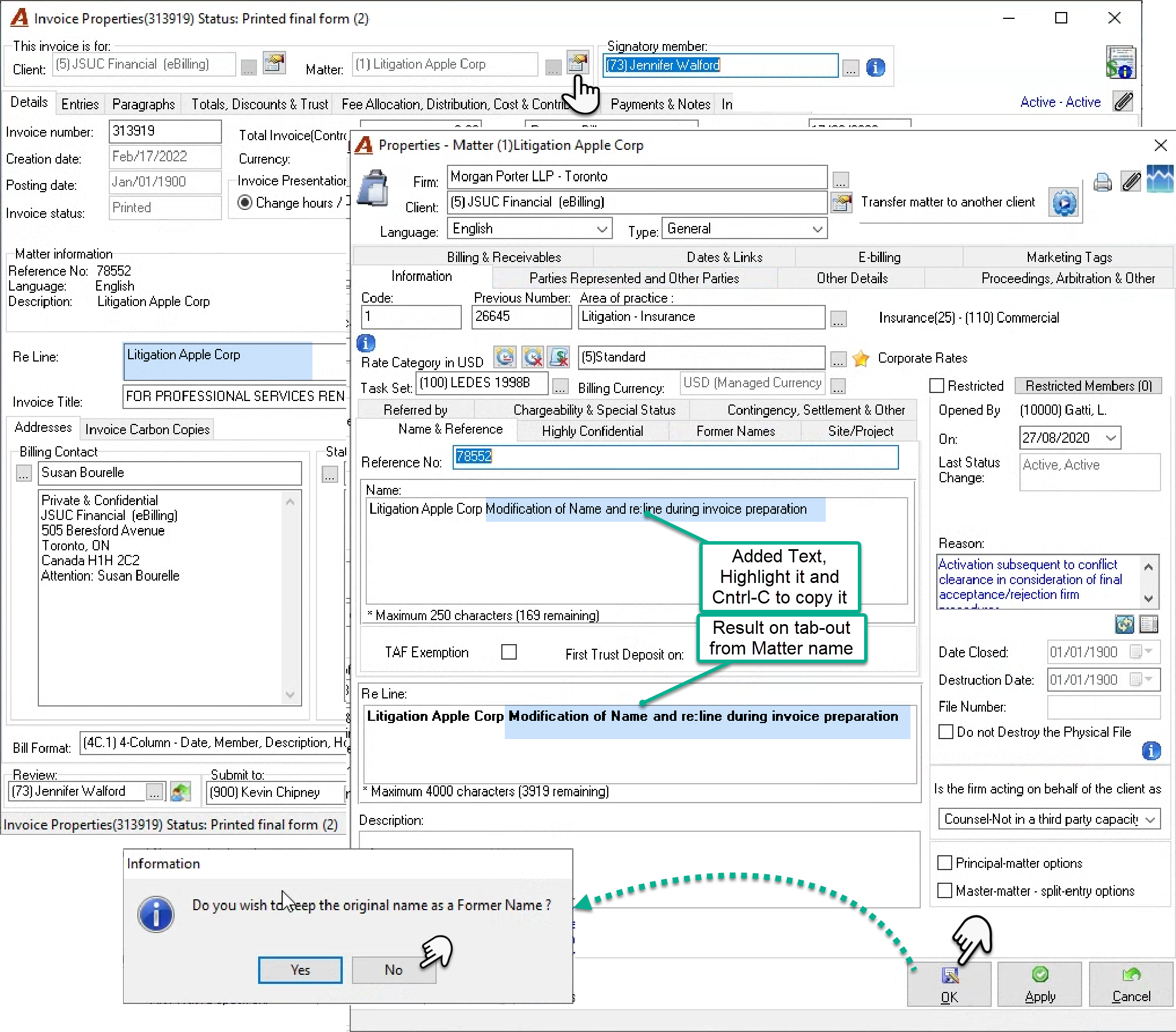Open the Opened On date dropdown
This screenshot has width=1176, height=1032.
[1111, 438]
